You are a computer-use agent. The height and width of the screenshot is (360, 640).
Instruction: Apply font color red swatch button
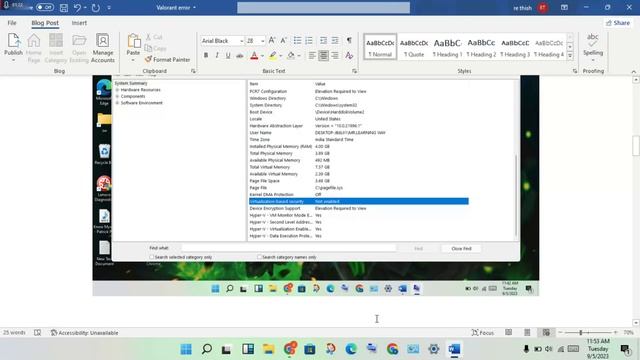click(x=254, y=56)
